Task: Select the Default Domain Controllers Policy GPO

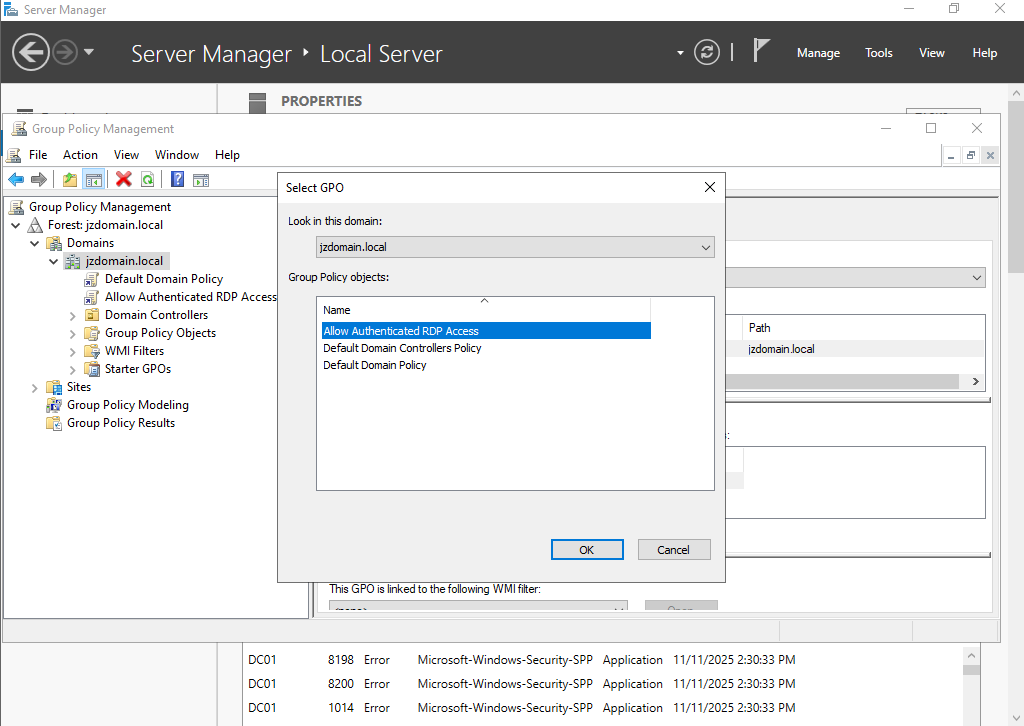Action: (x=403, y=346)
